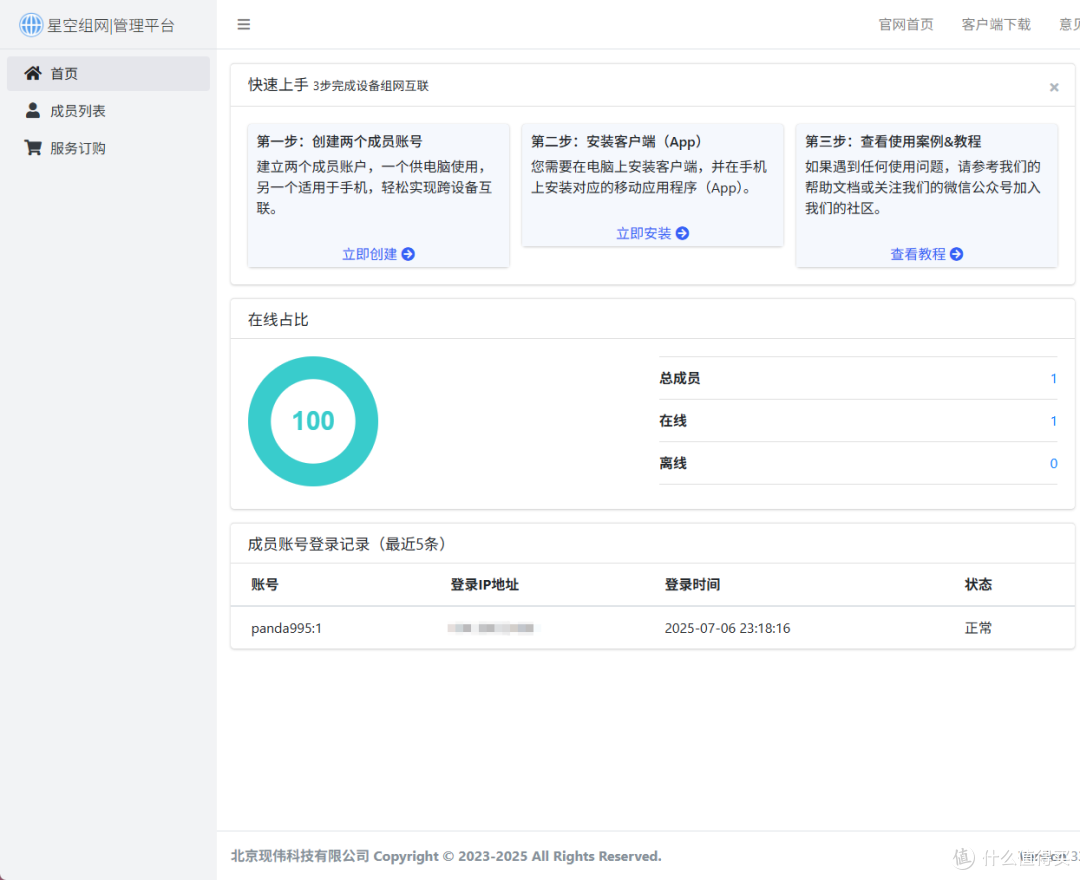1080x880 pixels.
Task: Click the panda995:1 account cell
Action: [287, 628]
